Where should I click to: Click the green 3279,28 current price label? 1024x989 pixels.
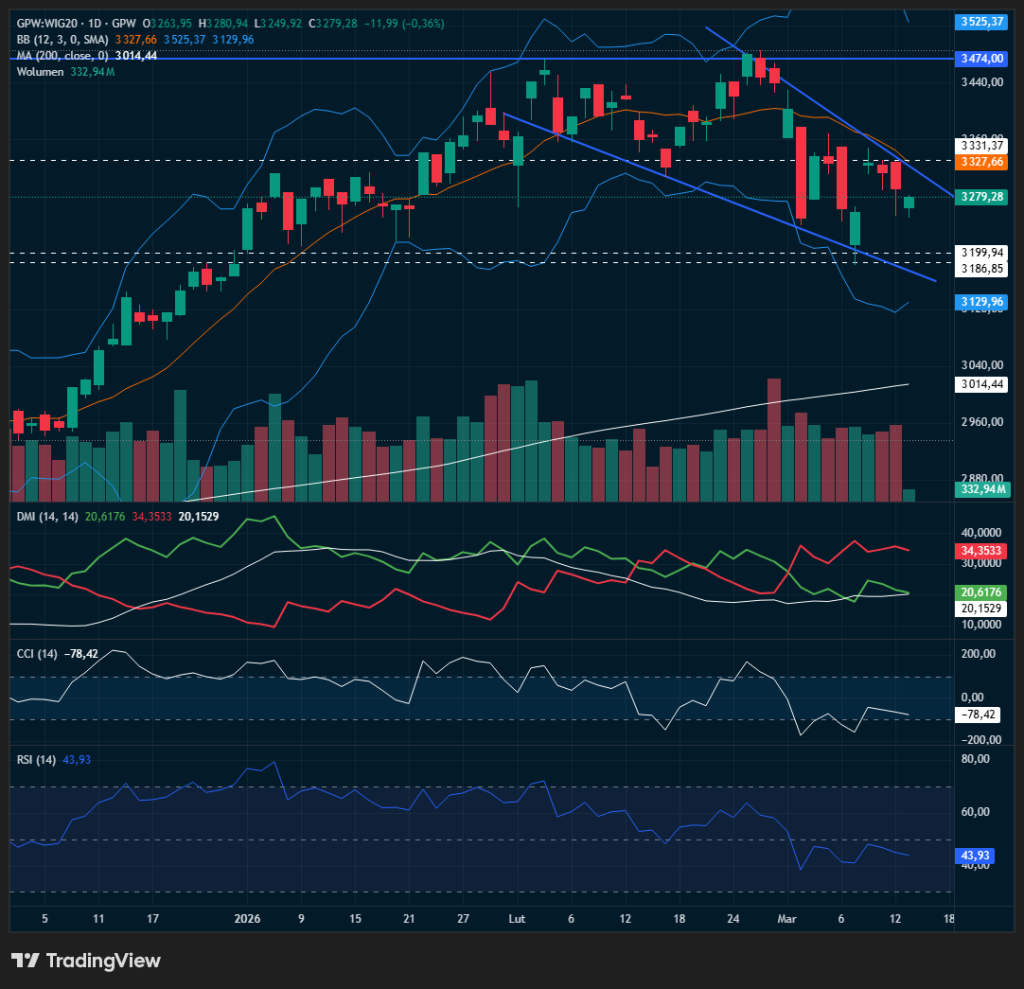[x=980, y=197]
